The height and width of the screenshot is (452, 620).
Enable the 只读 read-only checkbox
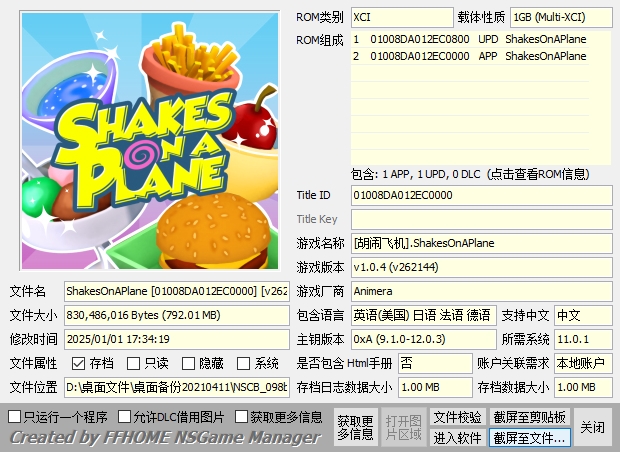[134, 364]
